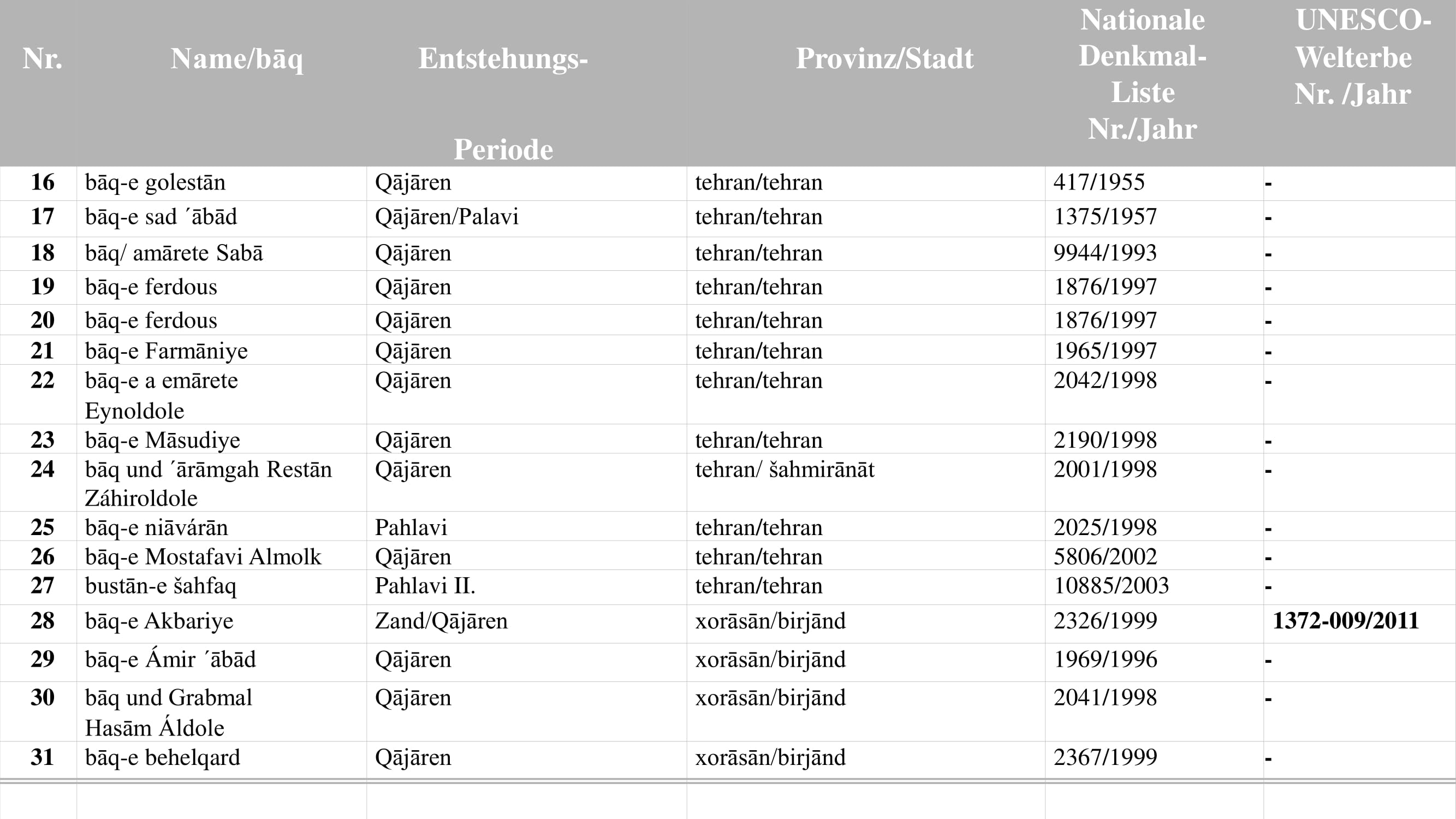
Task: Select the cell 'bāq-e golestān'
Action: click(155, 182)
